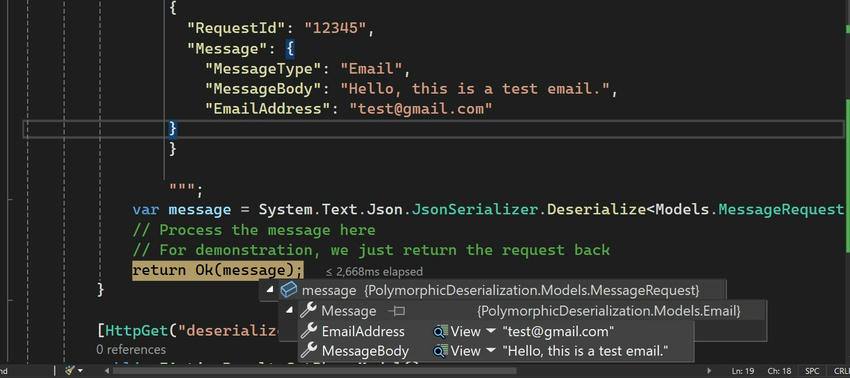Viewport: 850px width, 378px height.
Task: Click the horizontal scrollbar thumb
Action: pyautogui.click(x=314, y=371)
